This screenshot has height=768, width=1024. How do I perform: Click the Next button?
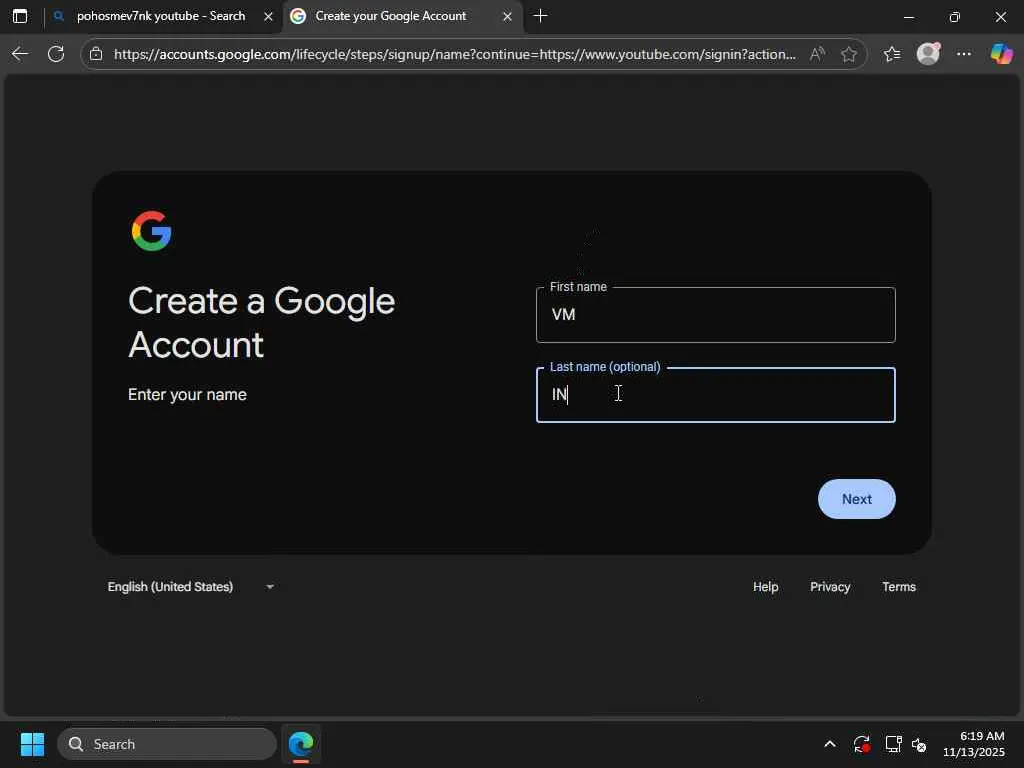(856, 499)
